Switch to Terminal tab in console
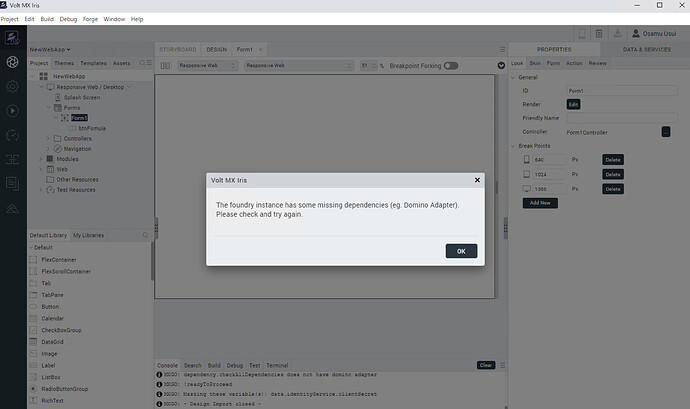Image resolution: width=690 pixels, height=409 pixels. (x=277, y=365)
